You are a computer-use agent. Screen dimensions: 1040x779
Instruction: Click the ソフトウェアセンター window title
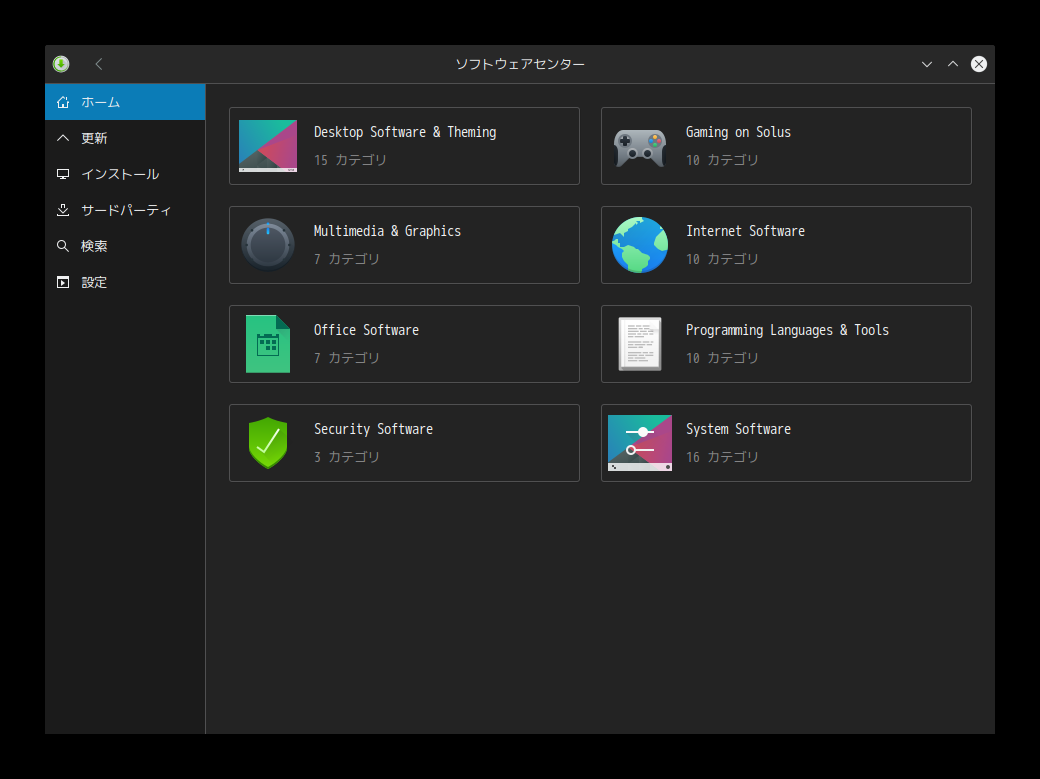(520, 64)
